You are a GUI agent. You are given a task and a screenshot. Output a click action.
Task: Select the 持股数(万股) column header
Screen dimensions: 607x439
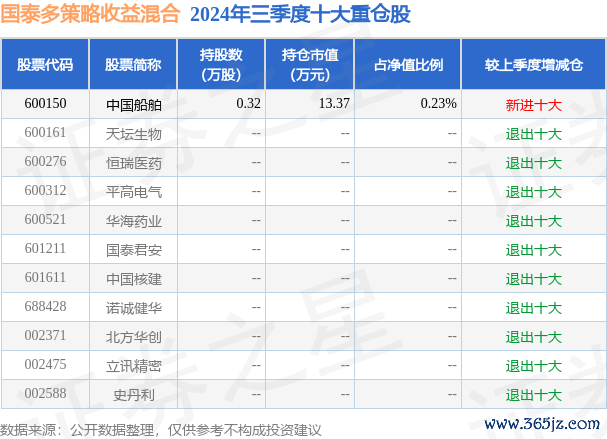[221, 65]
